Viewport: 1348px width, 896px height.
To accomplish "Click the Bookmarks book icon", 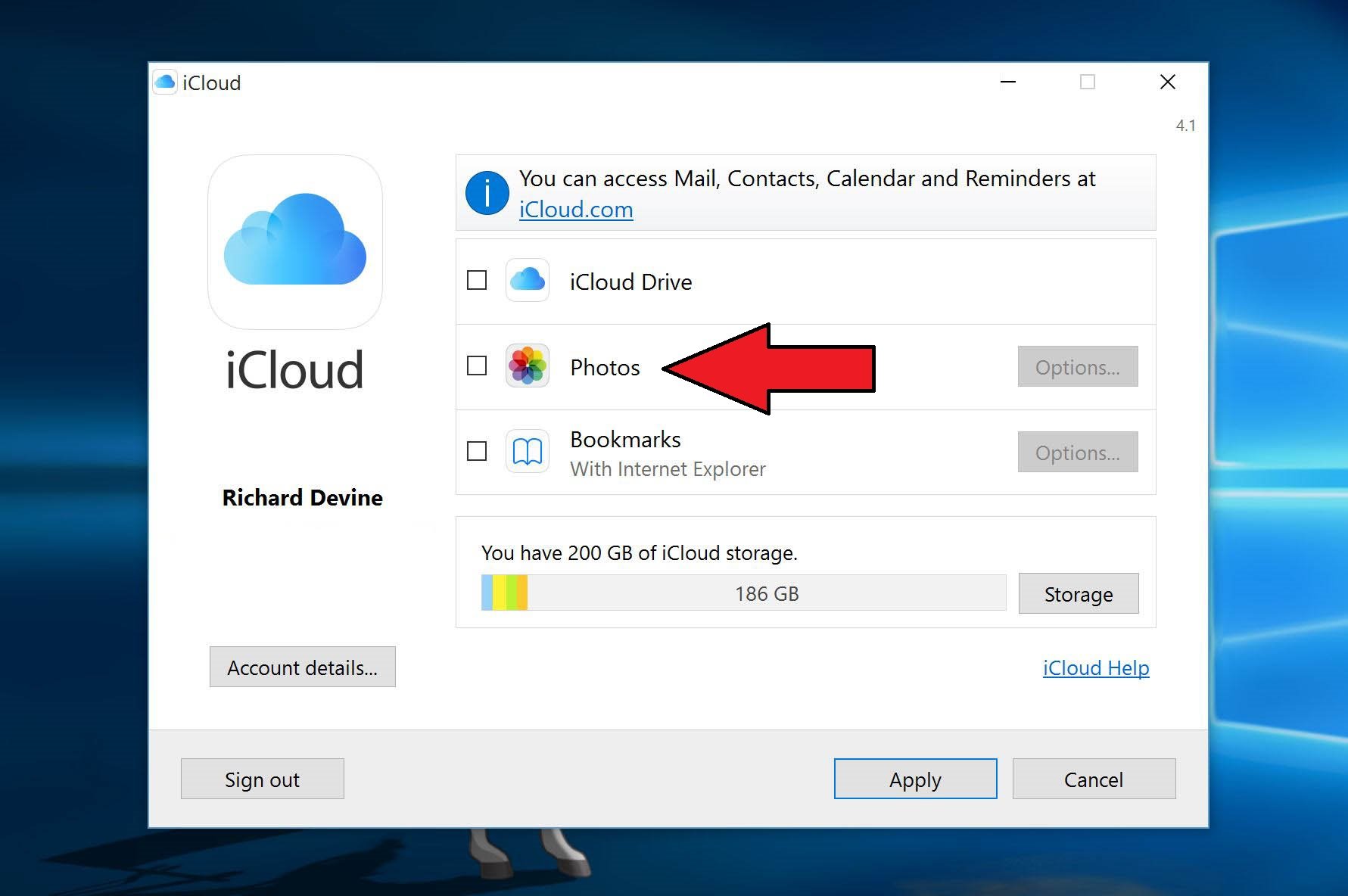I will click(528, 452).
